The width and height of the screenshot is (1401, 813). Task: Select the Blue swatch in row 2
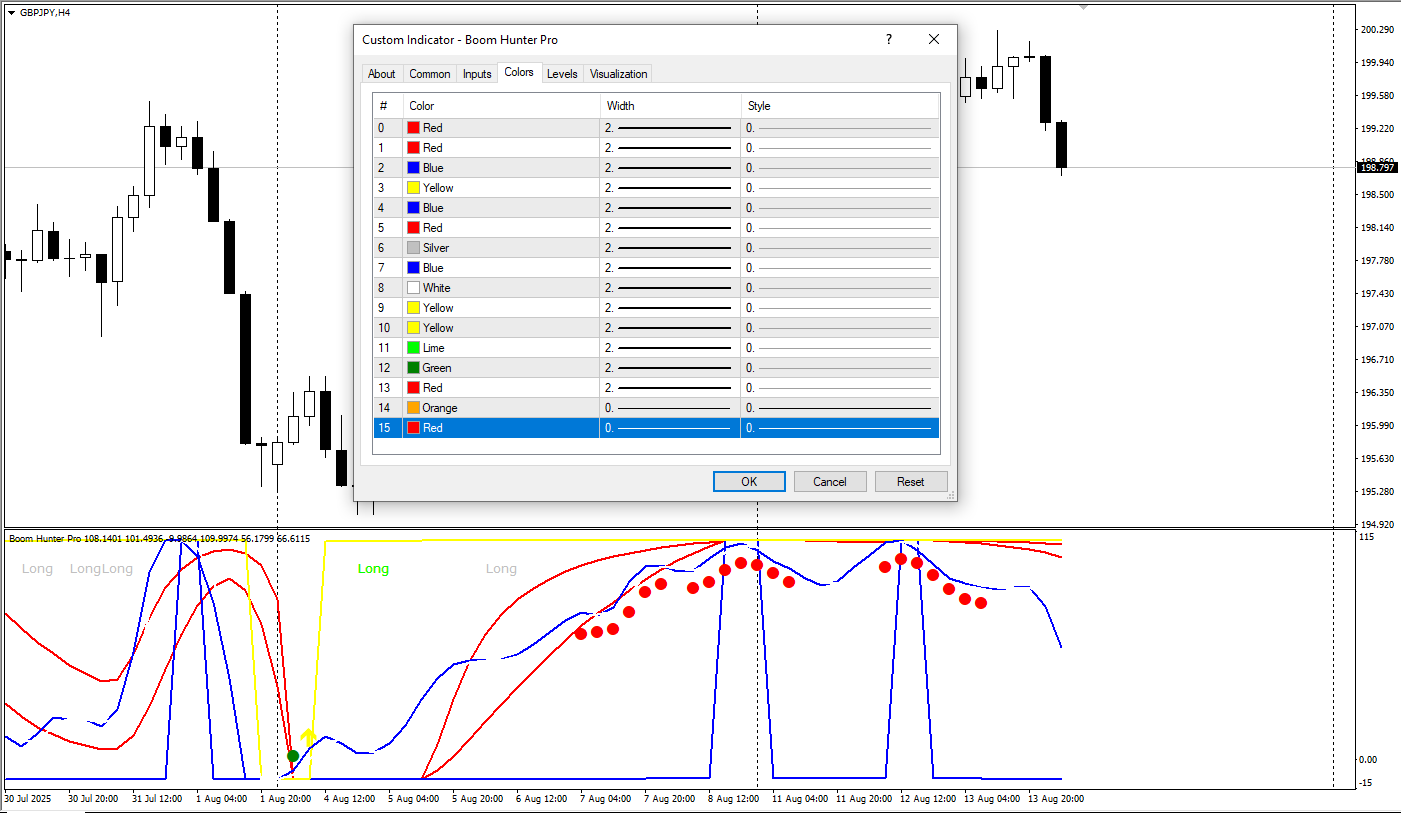pos(413,168)
